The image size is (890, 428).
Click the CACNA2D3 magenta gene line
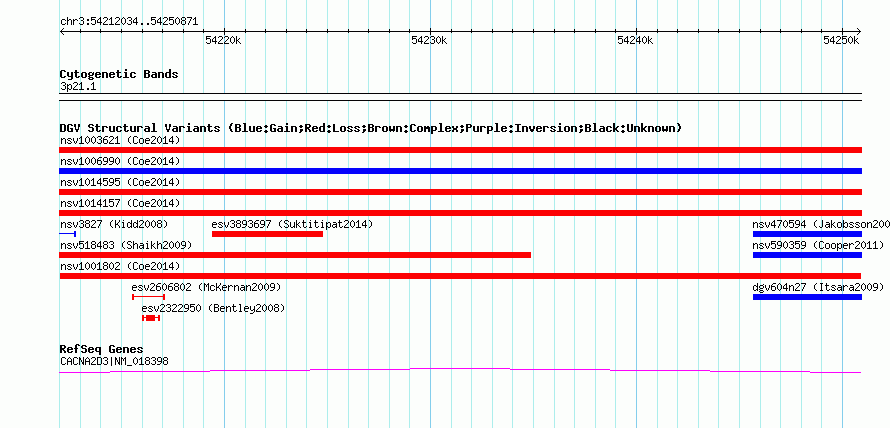pyautogui.click(x=460, y=371)
